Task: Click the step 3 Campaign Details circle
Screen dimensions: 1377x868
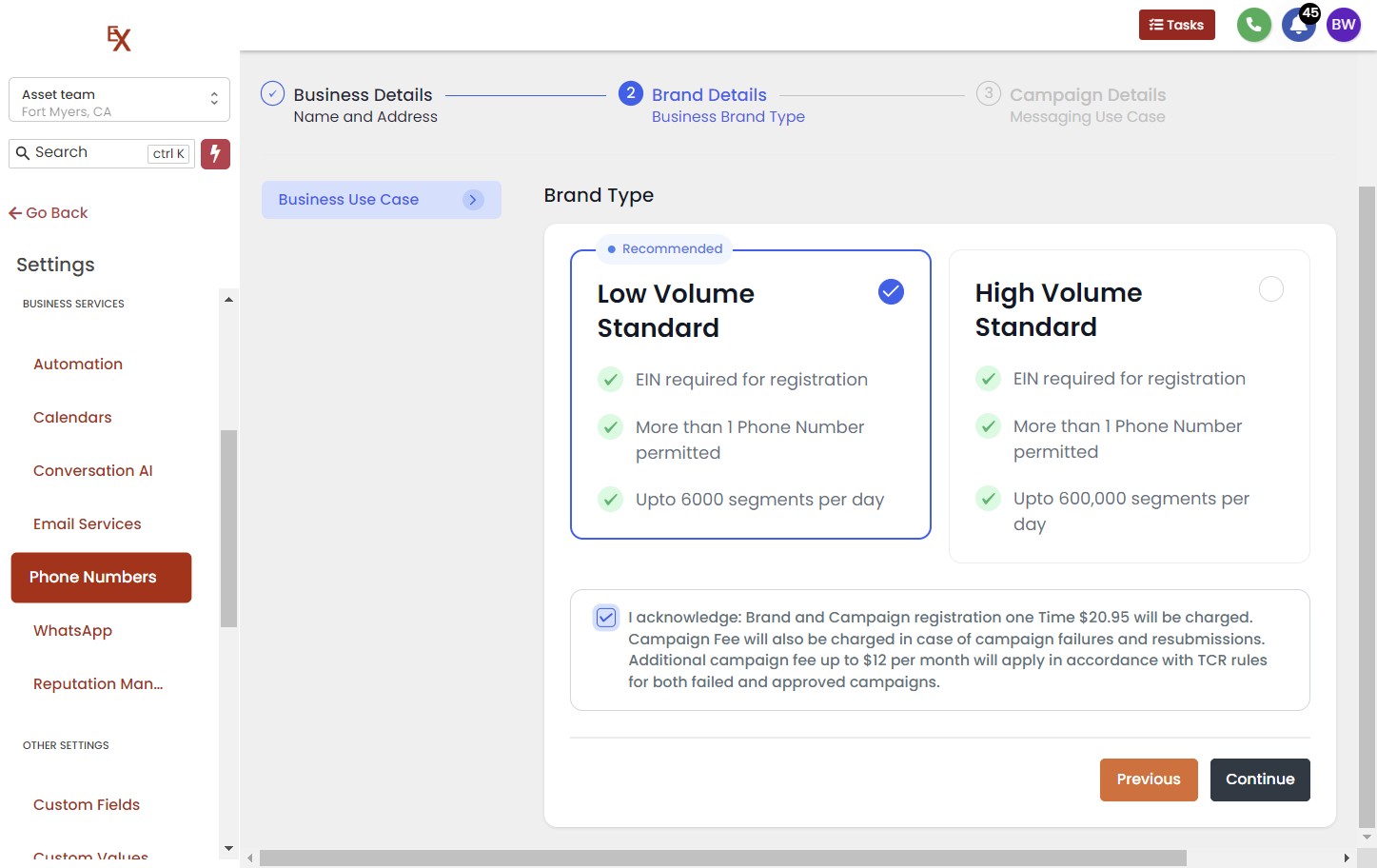Action: point(988,93)
